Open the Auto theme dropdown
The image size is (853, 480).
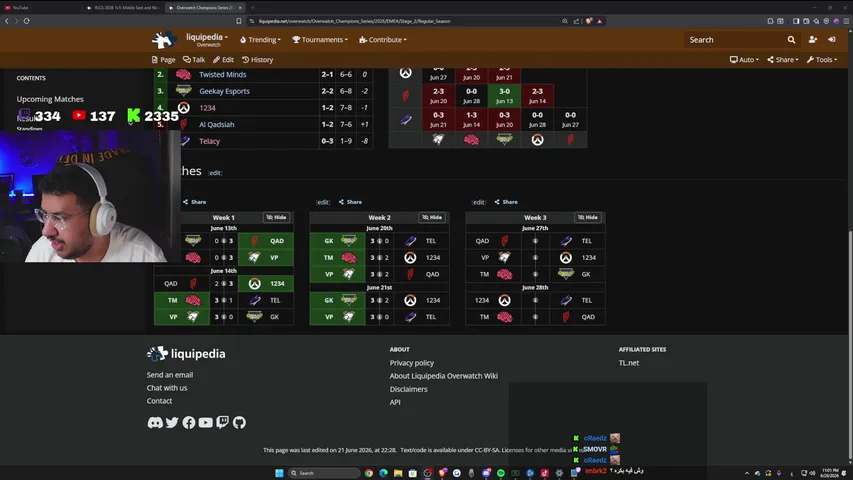744,60
